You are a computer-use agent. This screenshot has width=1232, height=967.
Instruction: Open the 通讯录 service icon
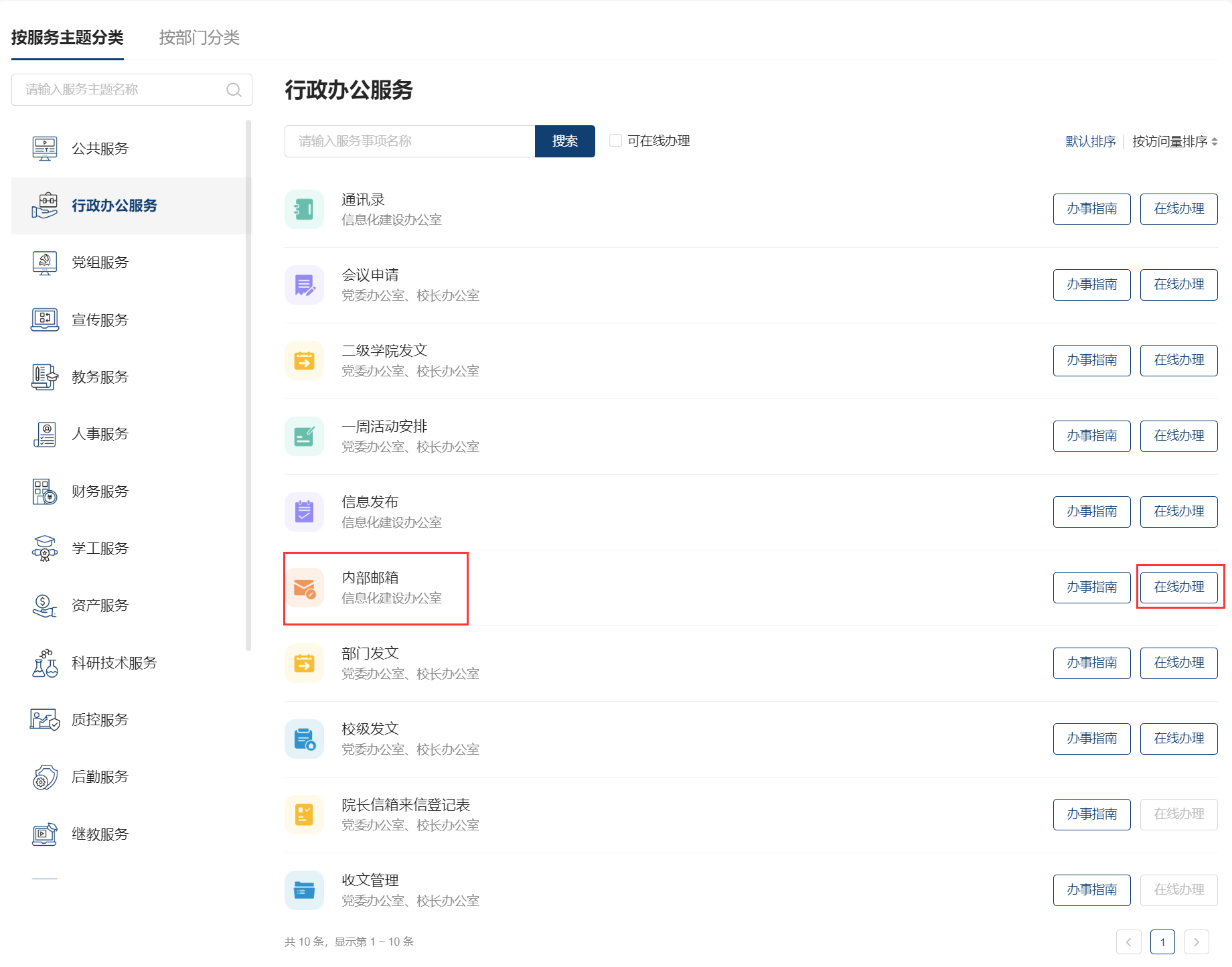[304, 209]
